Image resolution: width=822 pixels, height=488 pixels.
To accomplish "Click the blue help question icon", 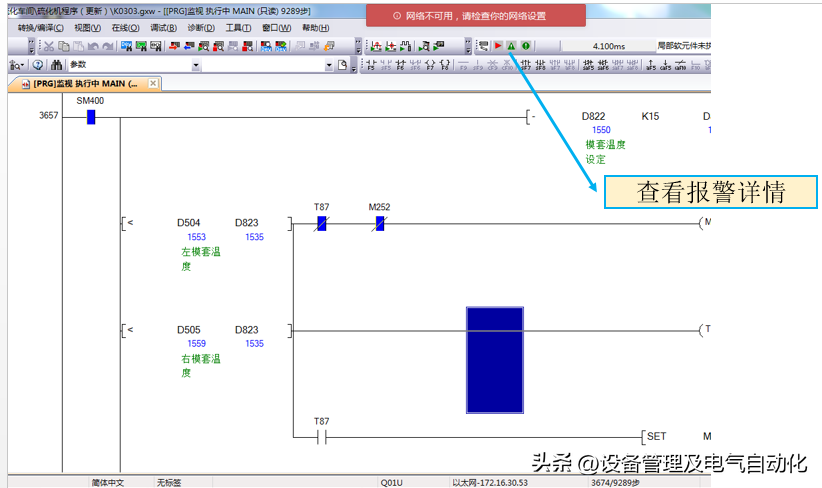I will (x=39, y=65).
